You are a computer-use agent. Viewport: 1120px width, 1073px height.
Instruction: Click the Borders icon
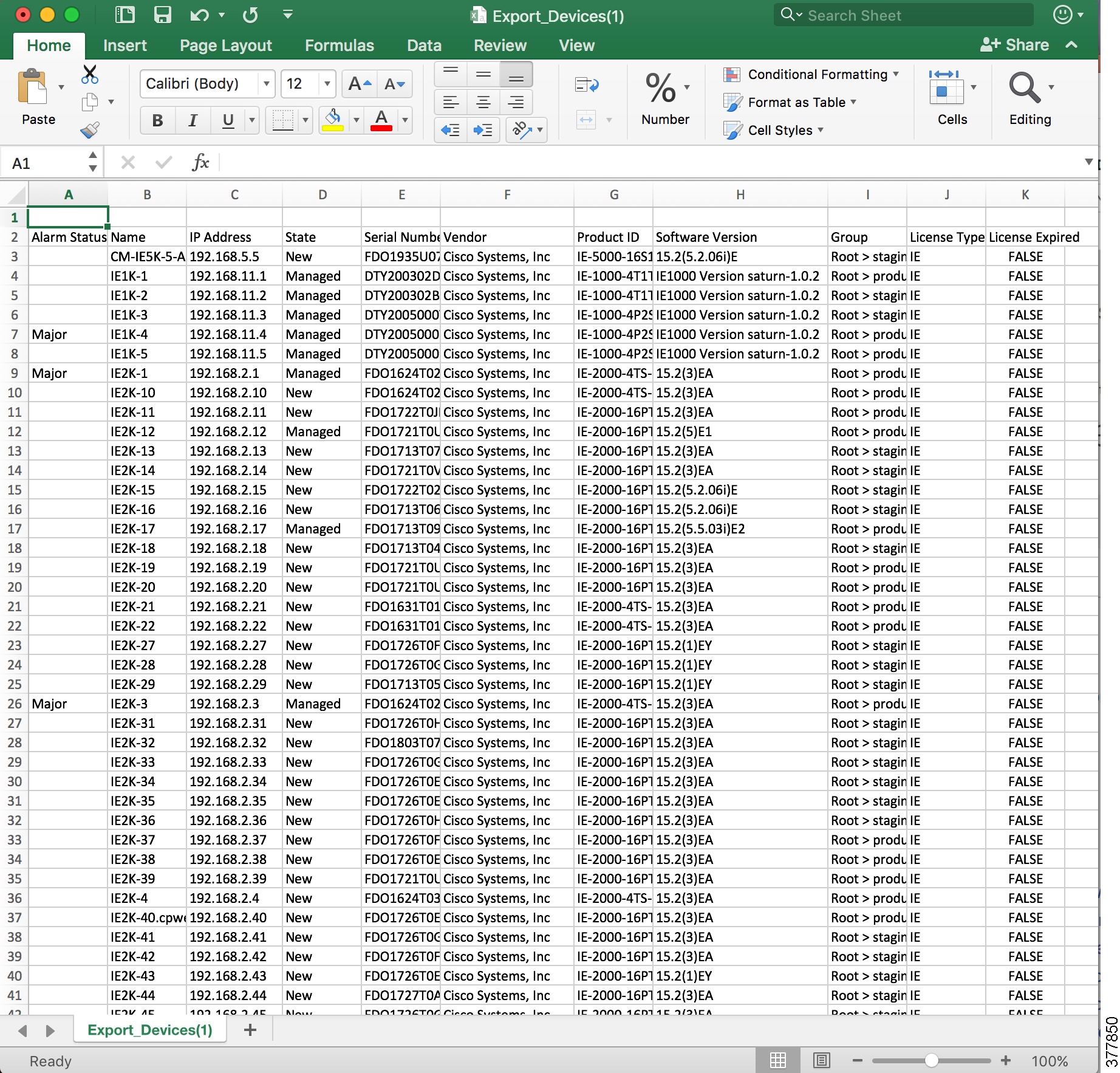(283, 120)
